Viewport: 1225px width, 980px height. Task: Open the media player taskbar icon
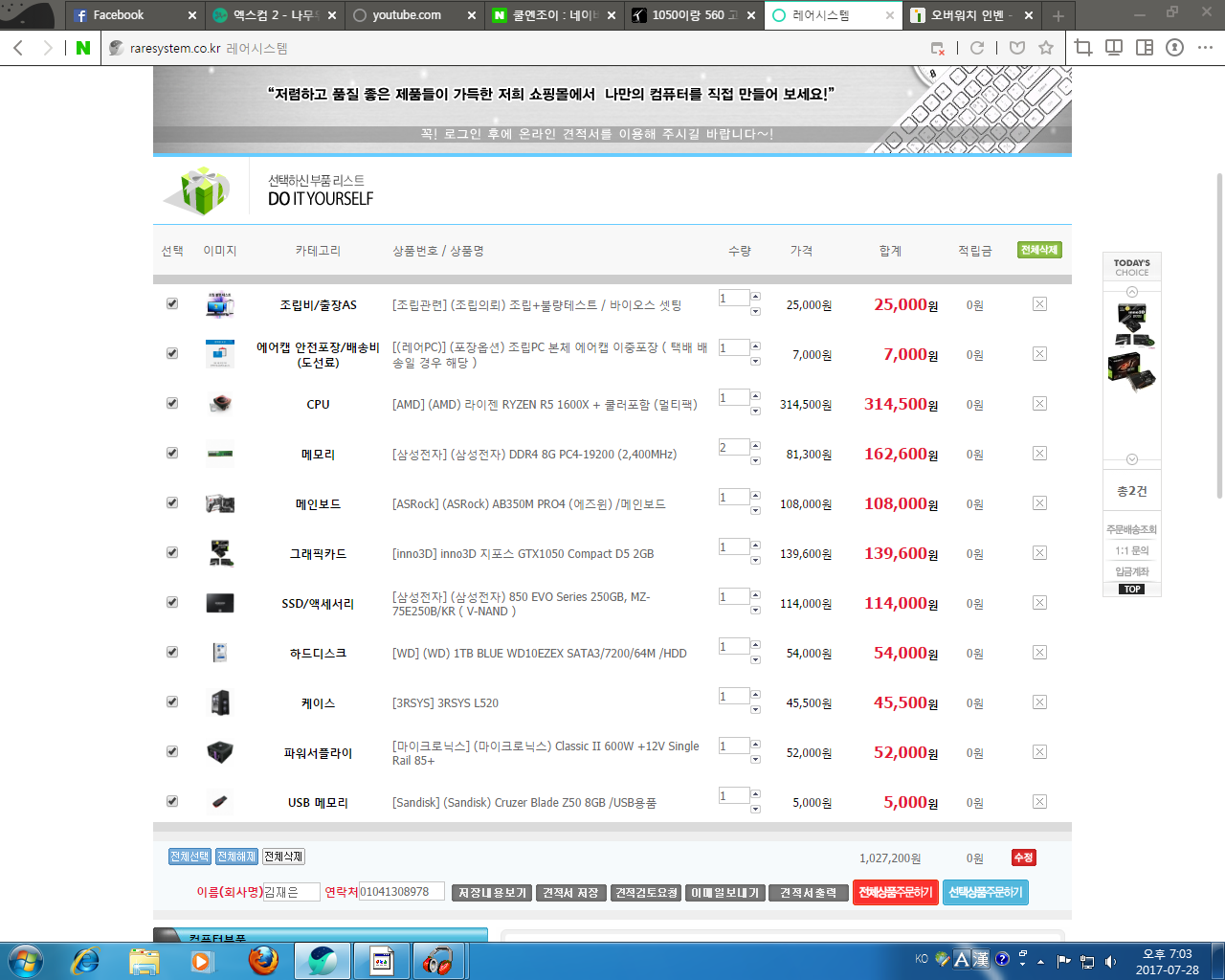(x=202, y=960)
